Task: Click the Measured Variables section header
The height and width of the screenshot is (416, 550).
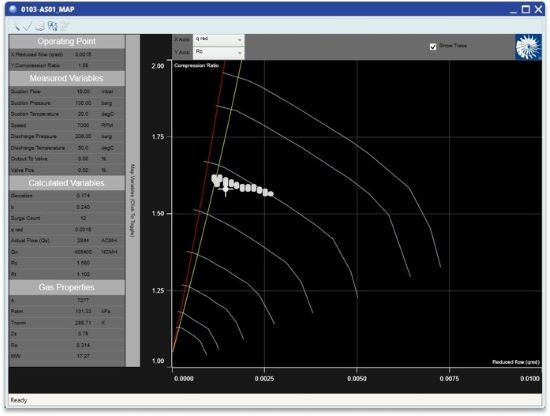Action: (67, 78)
